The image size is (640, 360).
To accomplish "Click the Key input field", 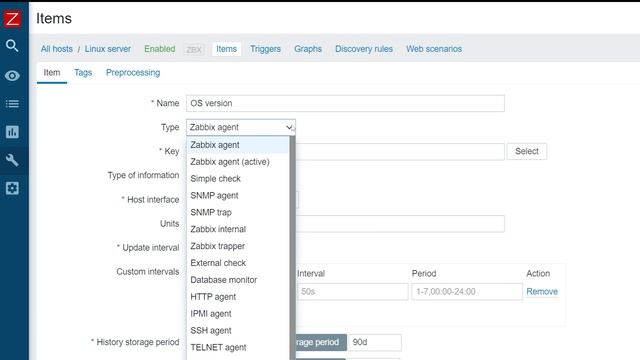I will coord(400,151).
